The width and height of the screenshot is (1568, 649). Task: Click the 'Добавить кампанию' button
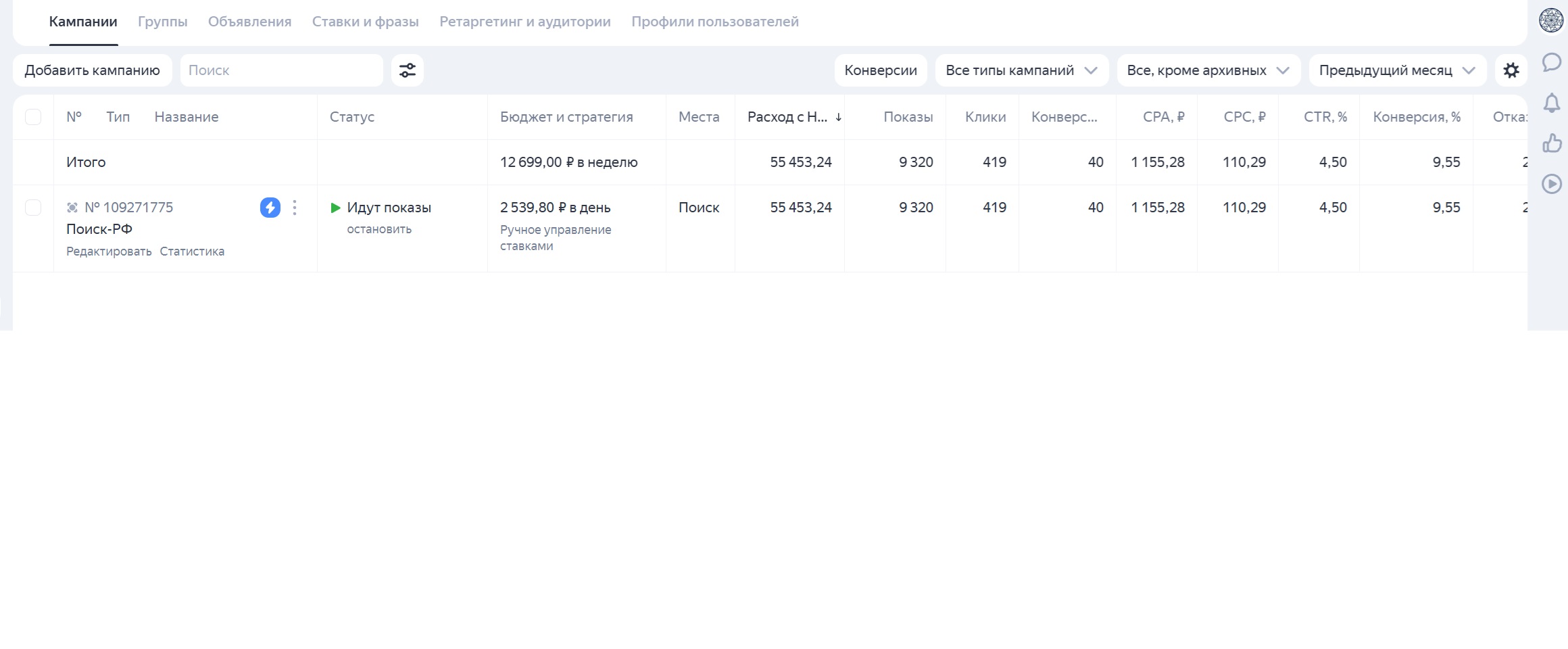point(93,70)
